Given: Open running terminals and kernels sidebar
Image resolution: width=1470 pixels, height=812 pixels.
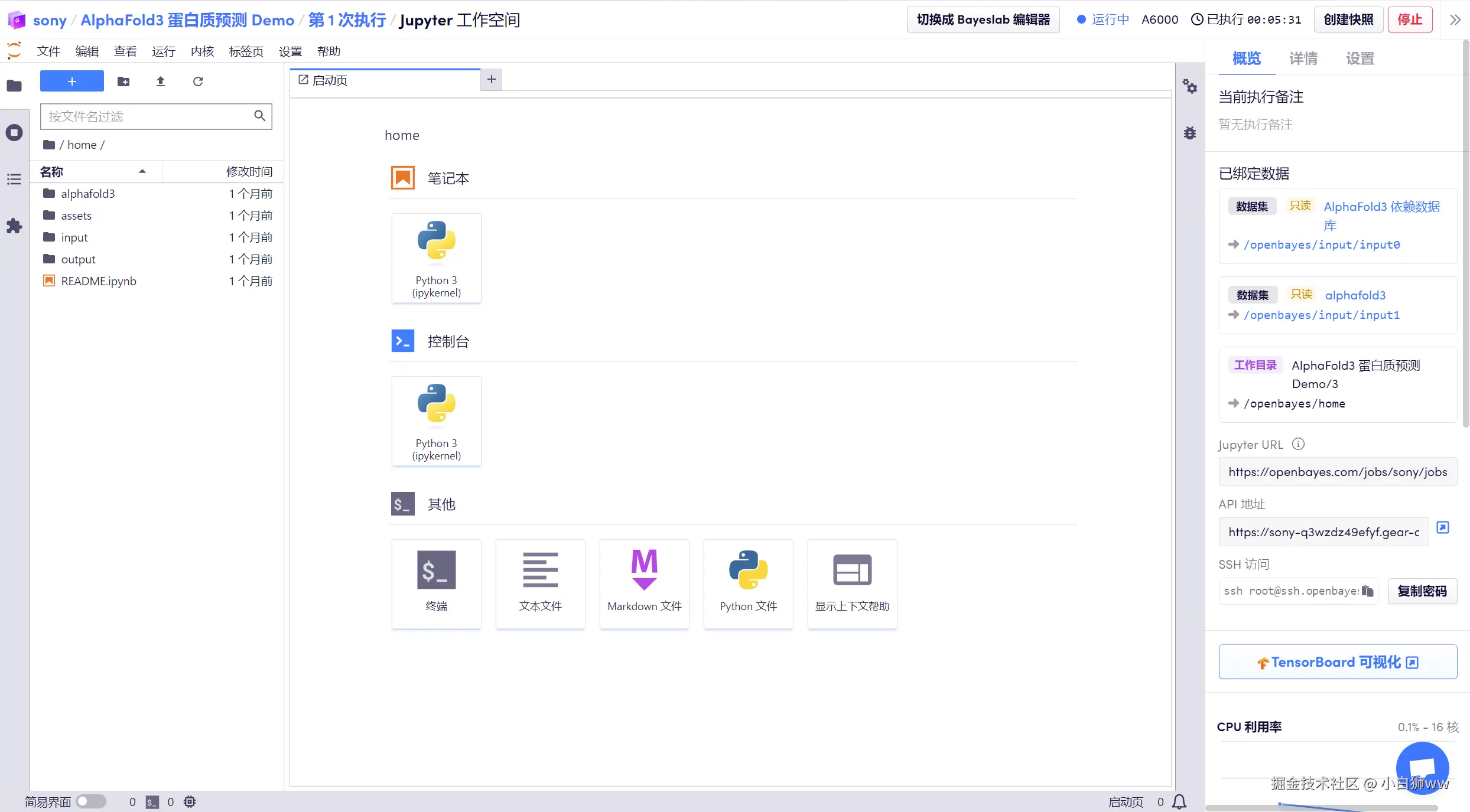Looking at the screenshot, I should [x=14, y=133].
